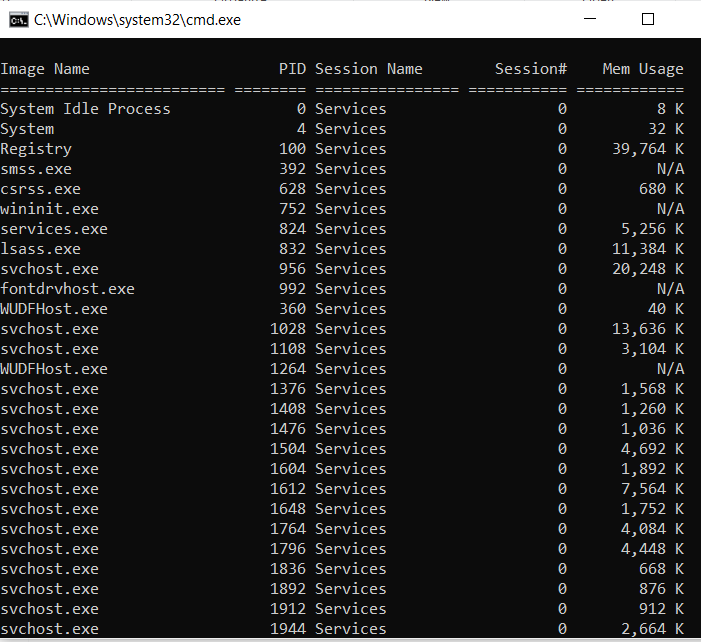Click the Session# column header
Viewport: 701px width, 642px height.
click(x=531, y=69)
